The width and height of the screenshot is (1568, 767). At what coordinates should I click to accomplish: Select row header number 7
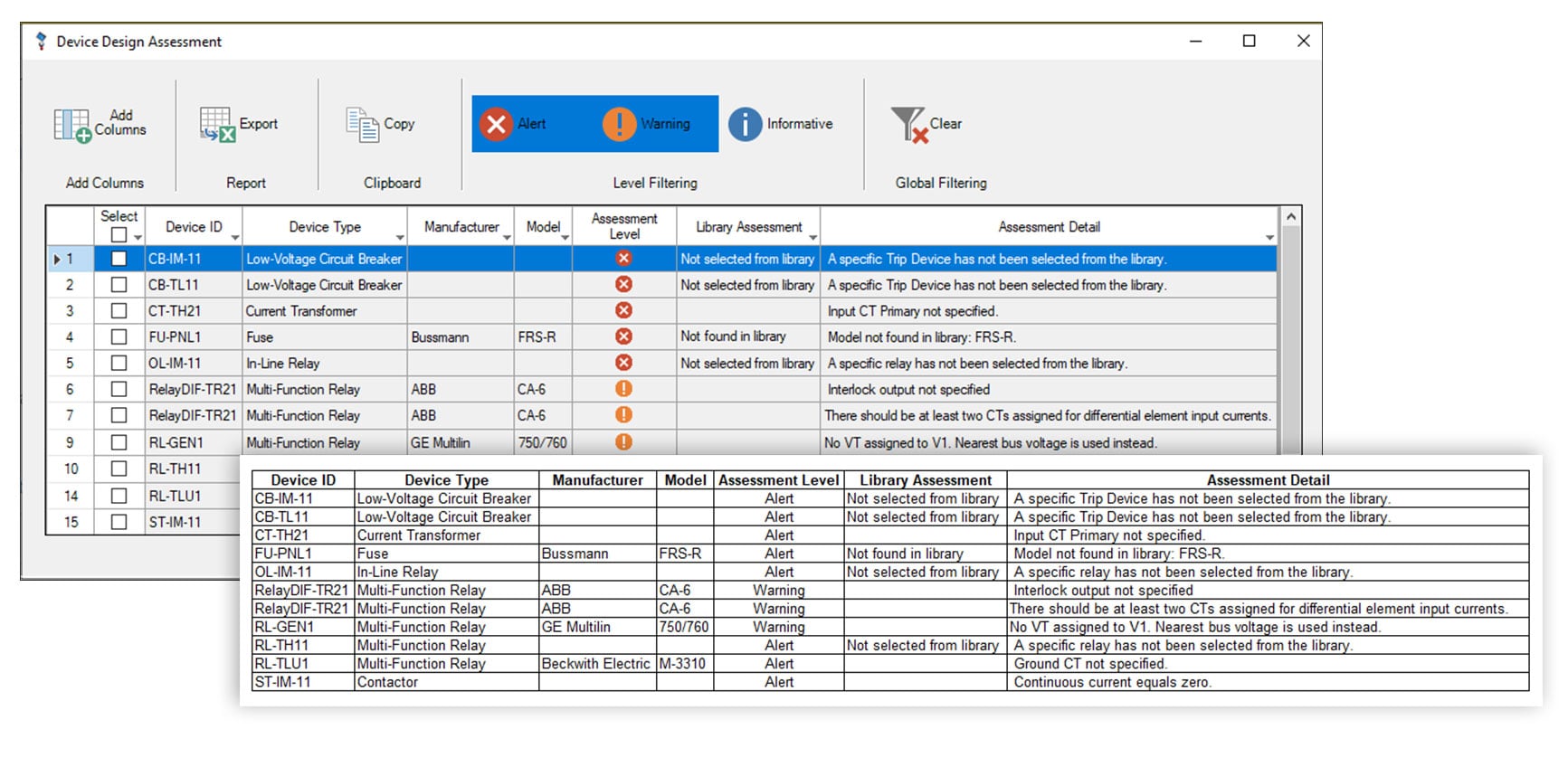[x=70, y=416]
